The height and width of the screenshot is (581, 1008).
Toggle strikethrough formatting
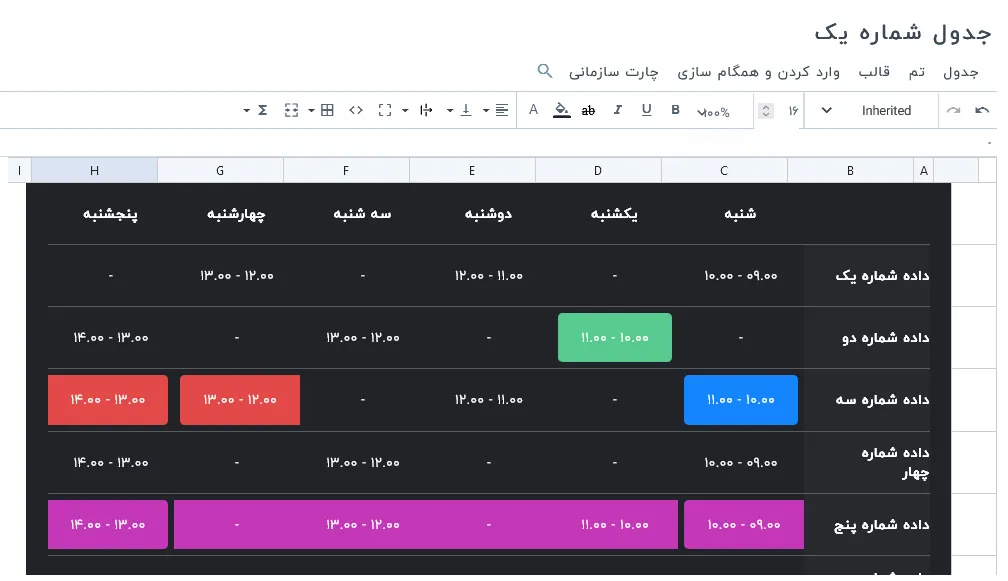[x=588, y=111]
